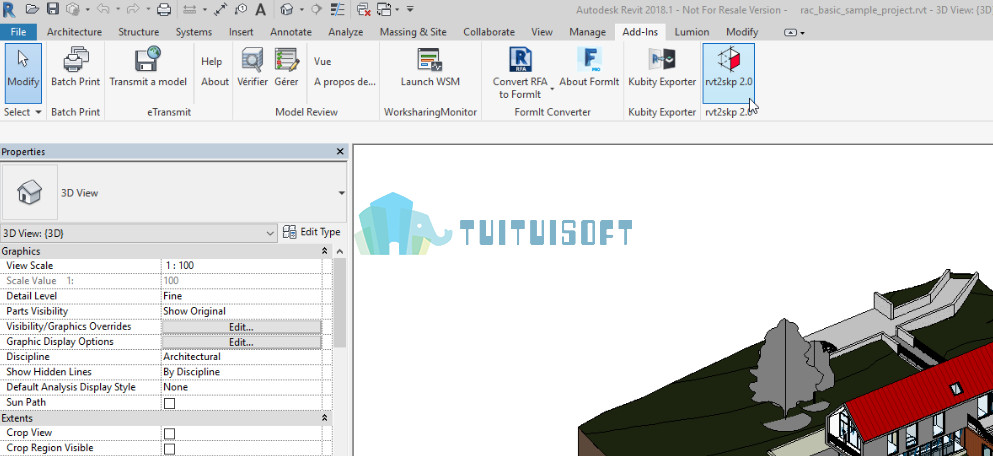
Task: Open the Switch Windows dropdown arrow
Action: pos(397,10)
